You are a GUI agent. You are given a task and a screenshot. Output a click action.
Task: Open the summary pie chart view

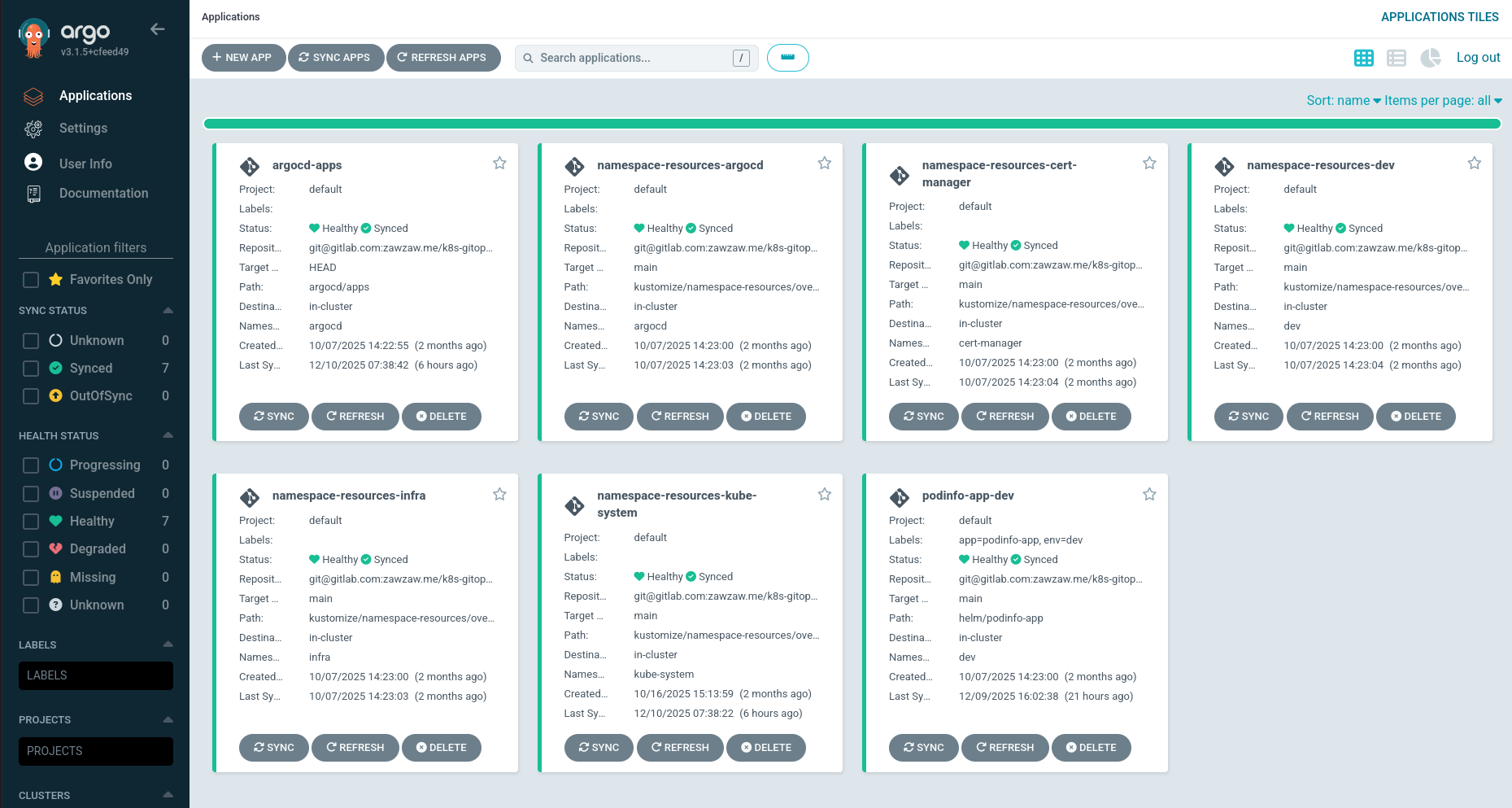pos(1430,58)
